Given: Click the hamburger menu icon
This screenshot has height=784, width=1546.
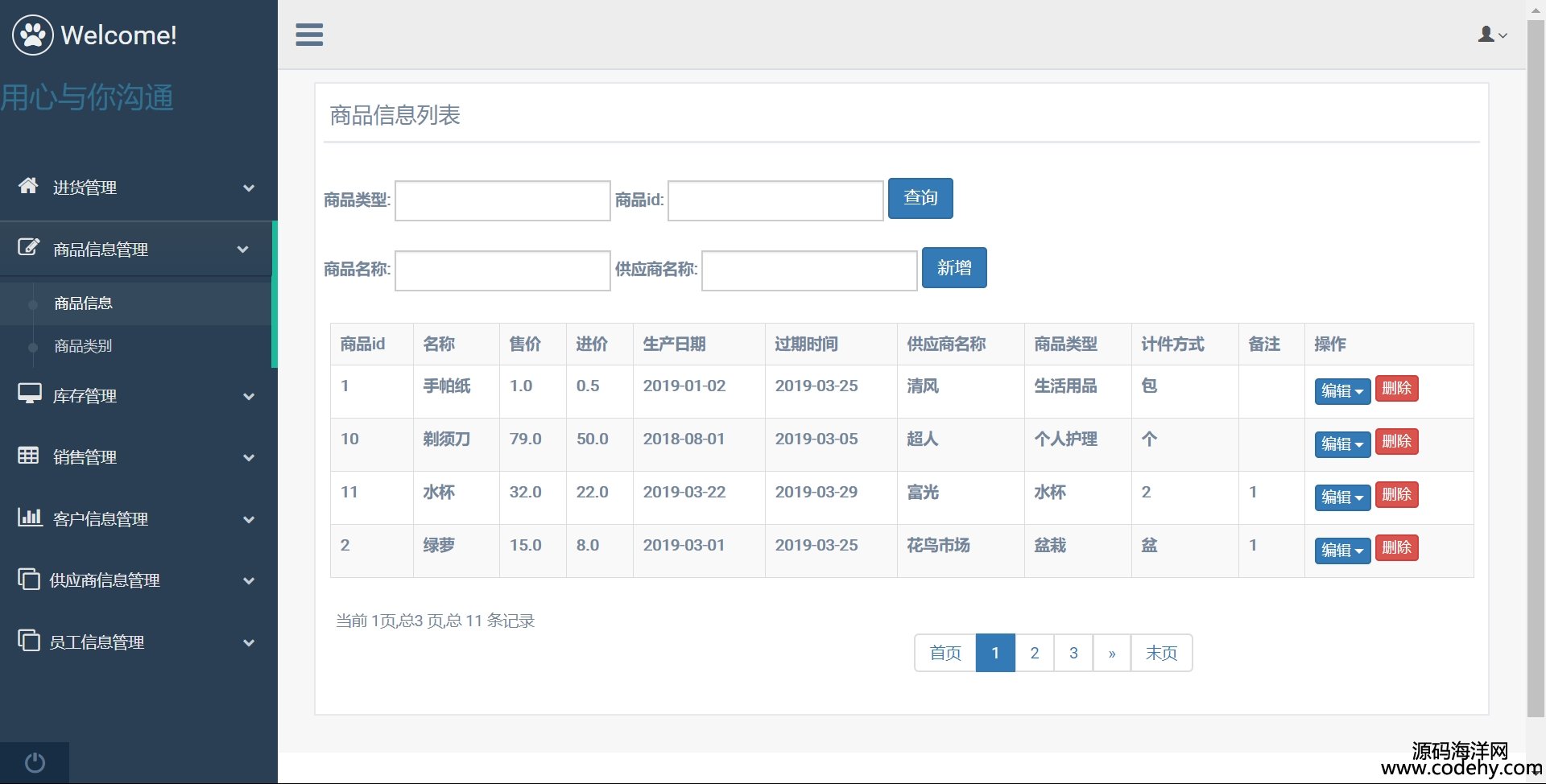Looking at the screenshot, I should [x=309, y=35].
